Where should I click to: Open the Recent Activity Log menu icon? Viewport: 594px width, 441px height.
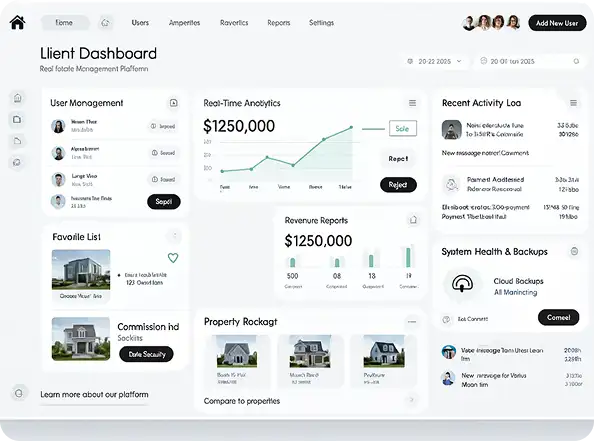click(x=574, y=103)
